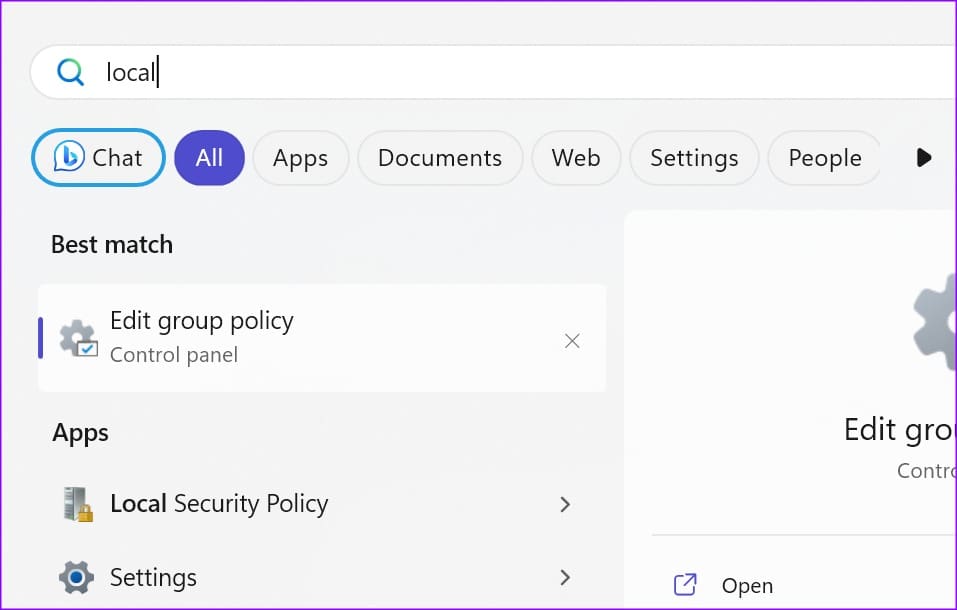Dismiss Edit group policy with the X icon

coord(572,340)
